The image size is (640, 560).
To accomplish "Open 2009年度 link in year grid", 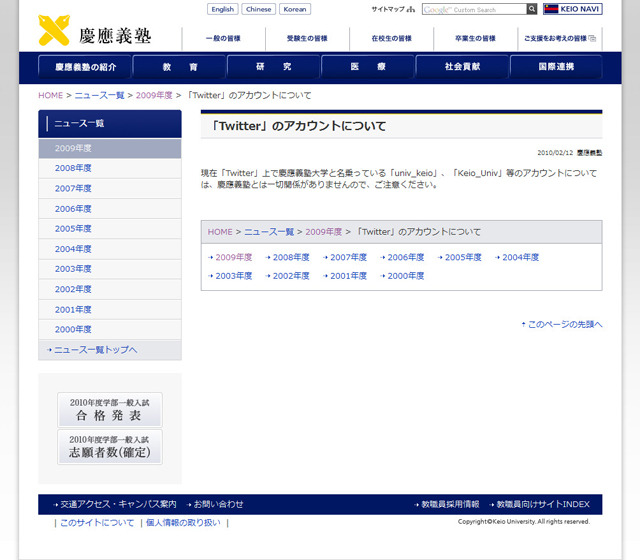I will point(233,258).
